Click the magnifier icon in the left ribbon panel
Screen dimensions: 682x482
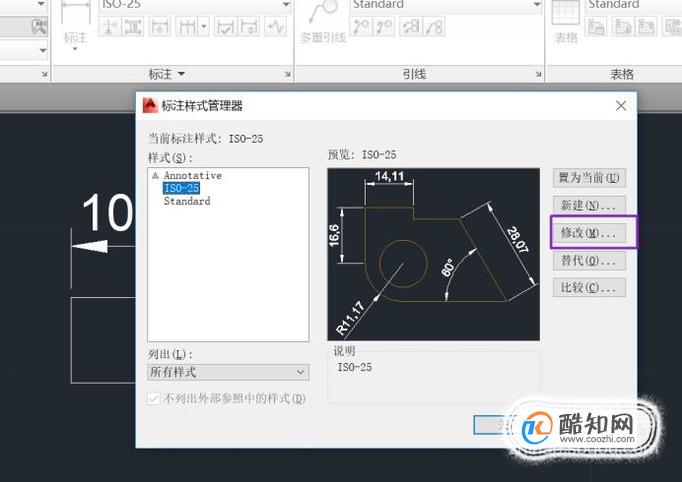pos(40,27)
